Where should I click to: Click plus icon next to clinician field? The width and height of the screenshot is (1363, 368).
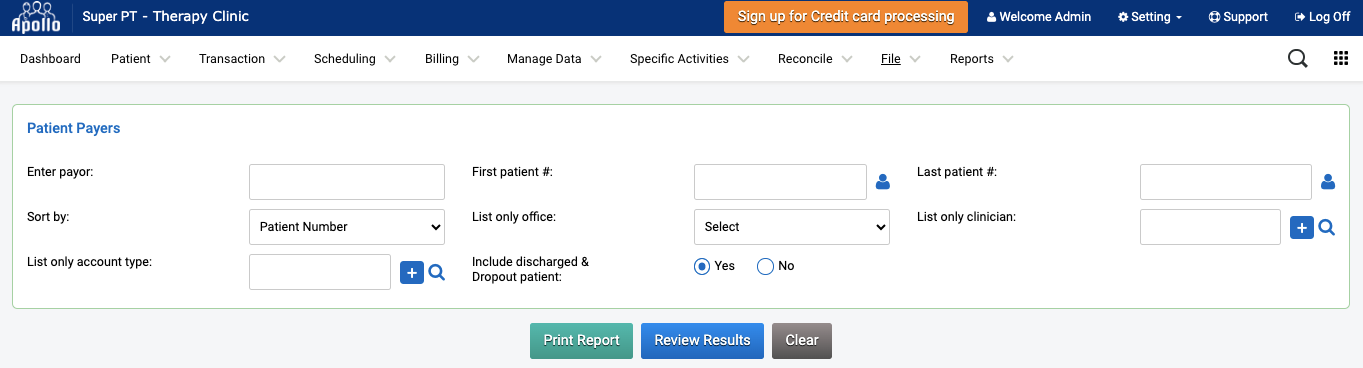click(1301, 228)
